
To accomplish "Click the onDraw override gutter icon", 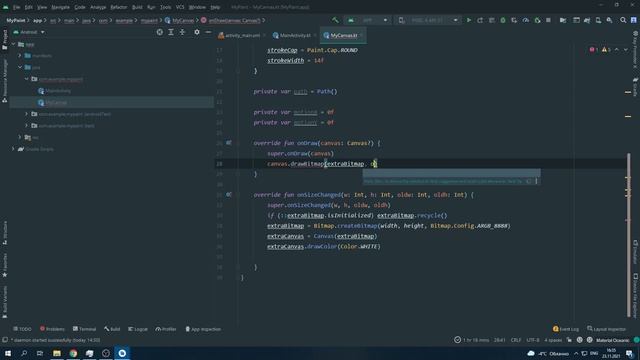I will pos(229,143).
